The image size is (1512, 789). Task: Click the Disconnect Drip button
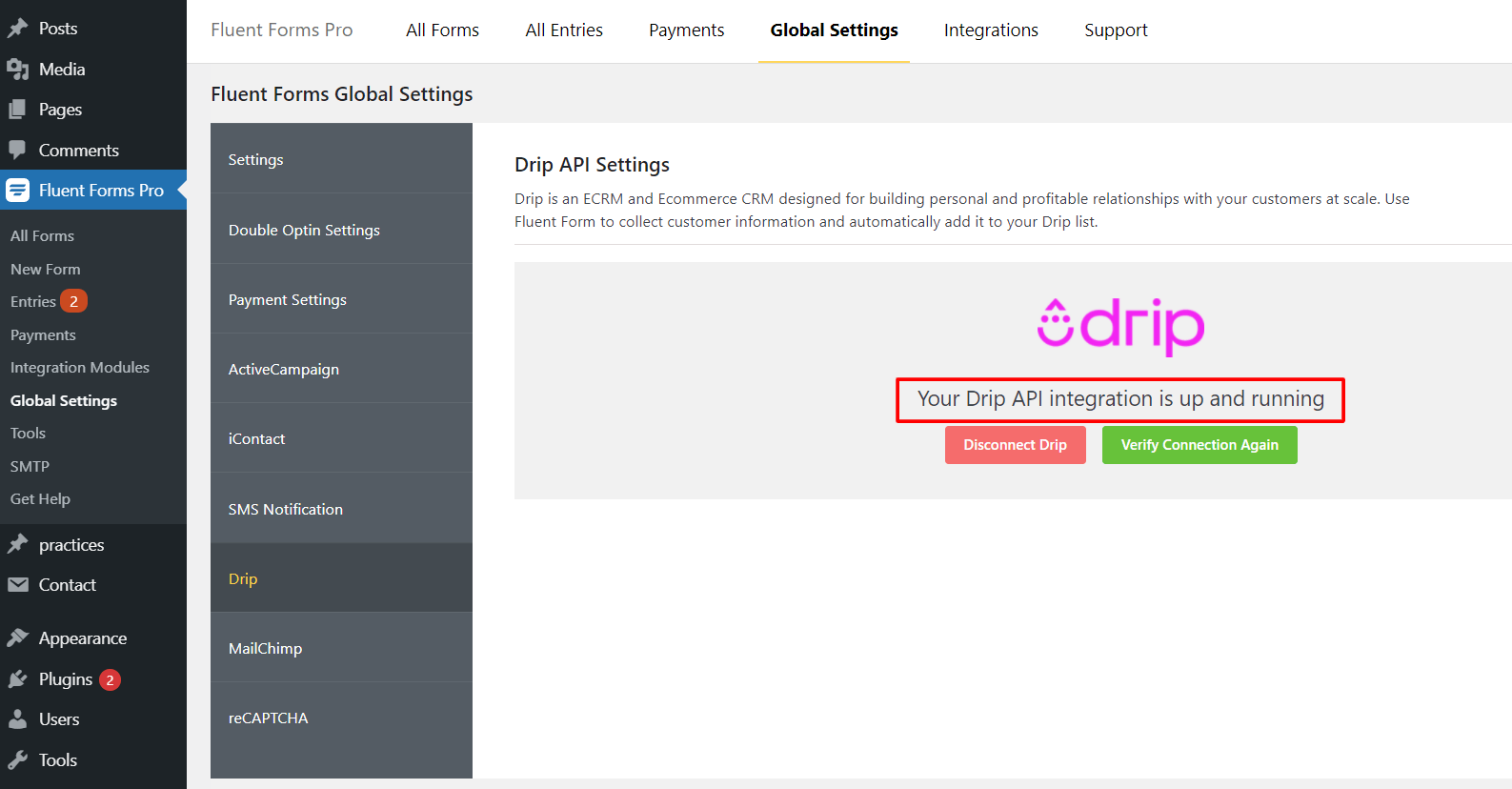click(1016, 445)
